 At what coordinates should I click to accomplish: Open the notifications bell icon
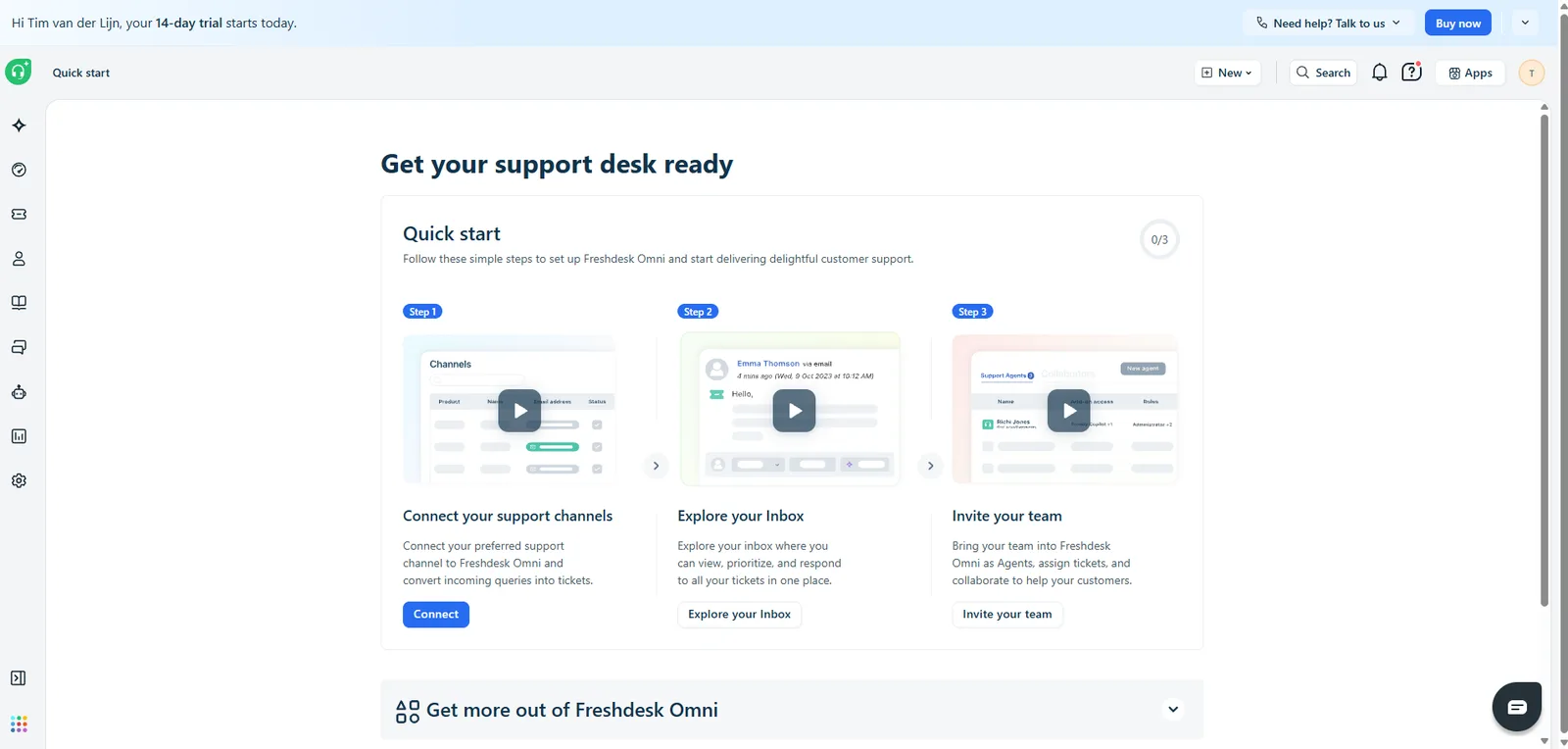click(1379, 73)
